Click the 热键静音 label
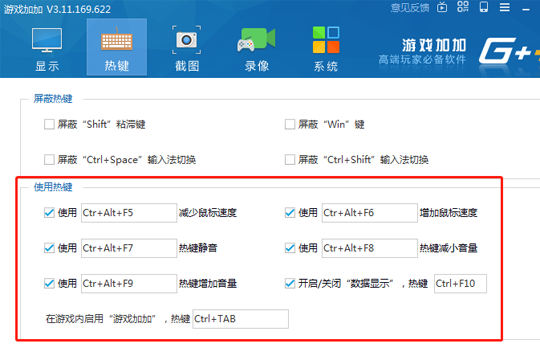 pyautogui.click(x=198, y=248)
